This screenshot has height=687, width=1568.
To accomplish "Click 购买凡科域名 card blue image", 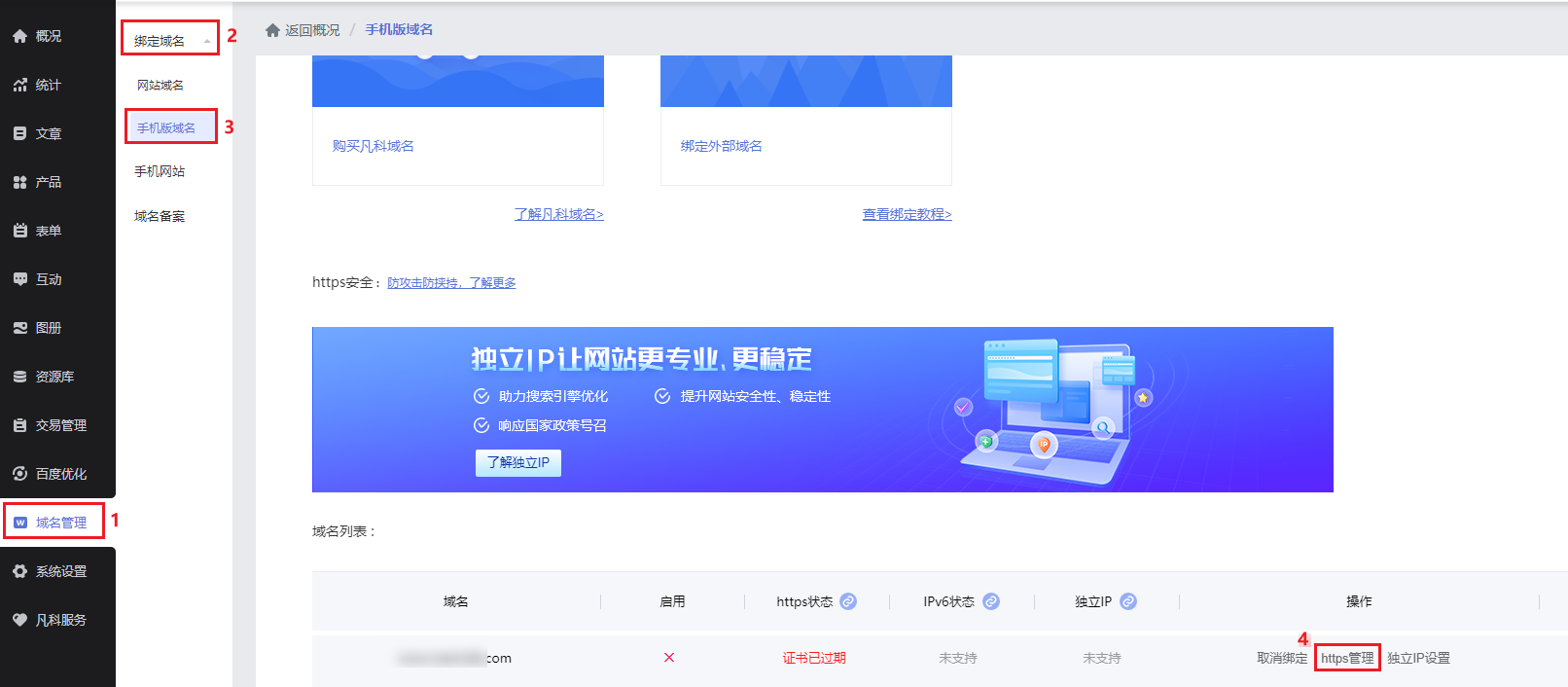I will point(458,81).
